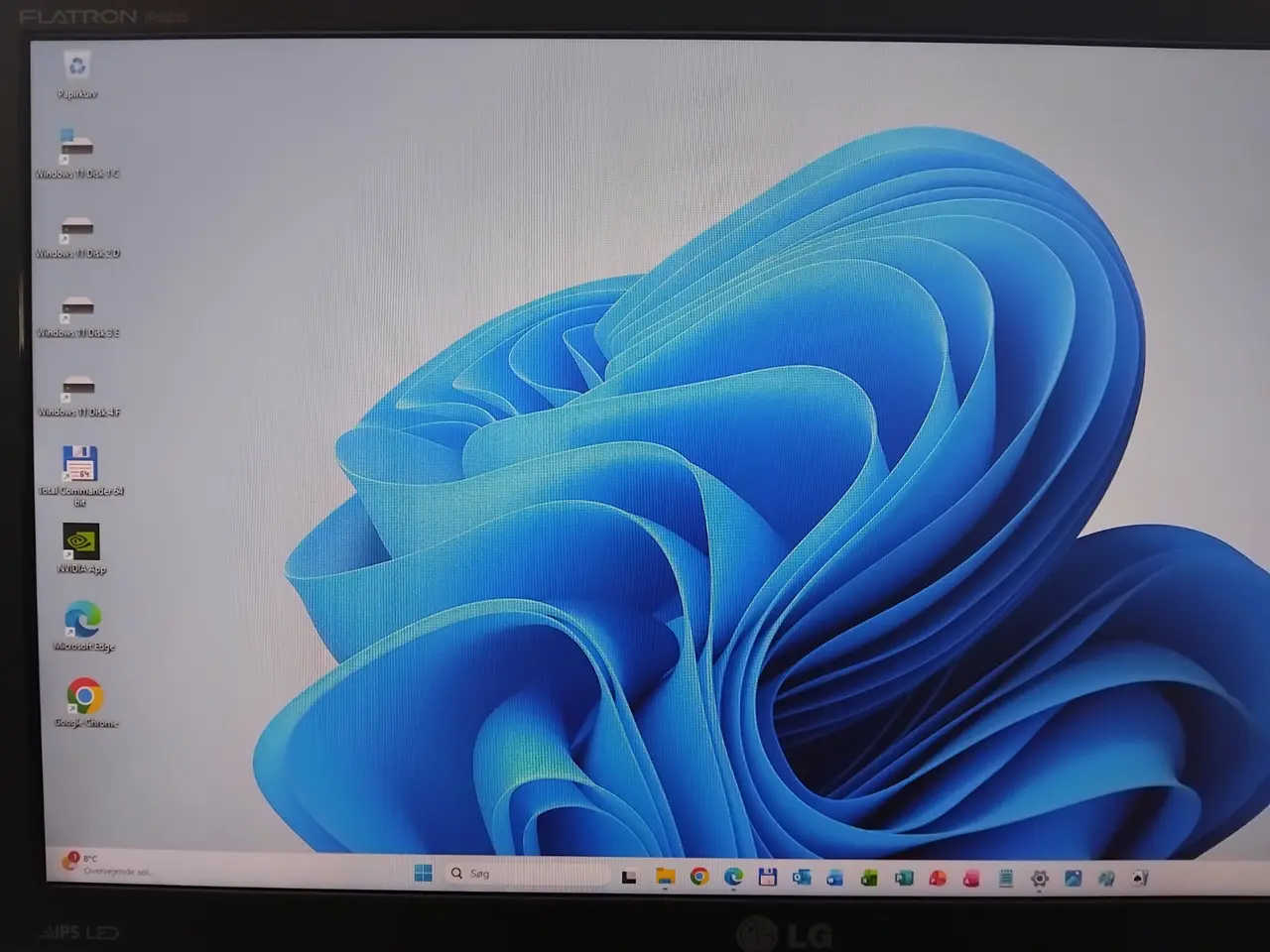Viewport: 1270px width, 952px height.
Task: Select the Microsoft Edge desktop shortcut
Action: point(83,626)
